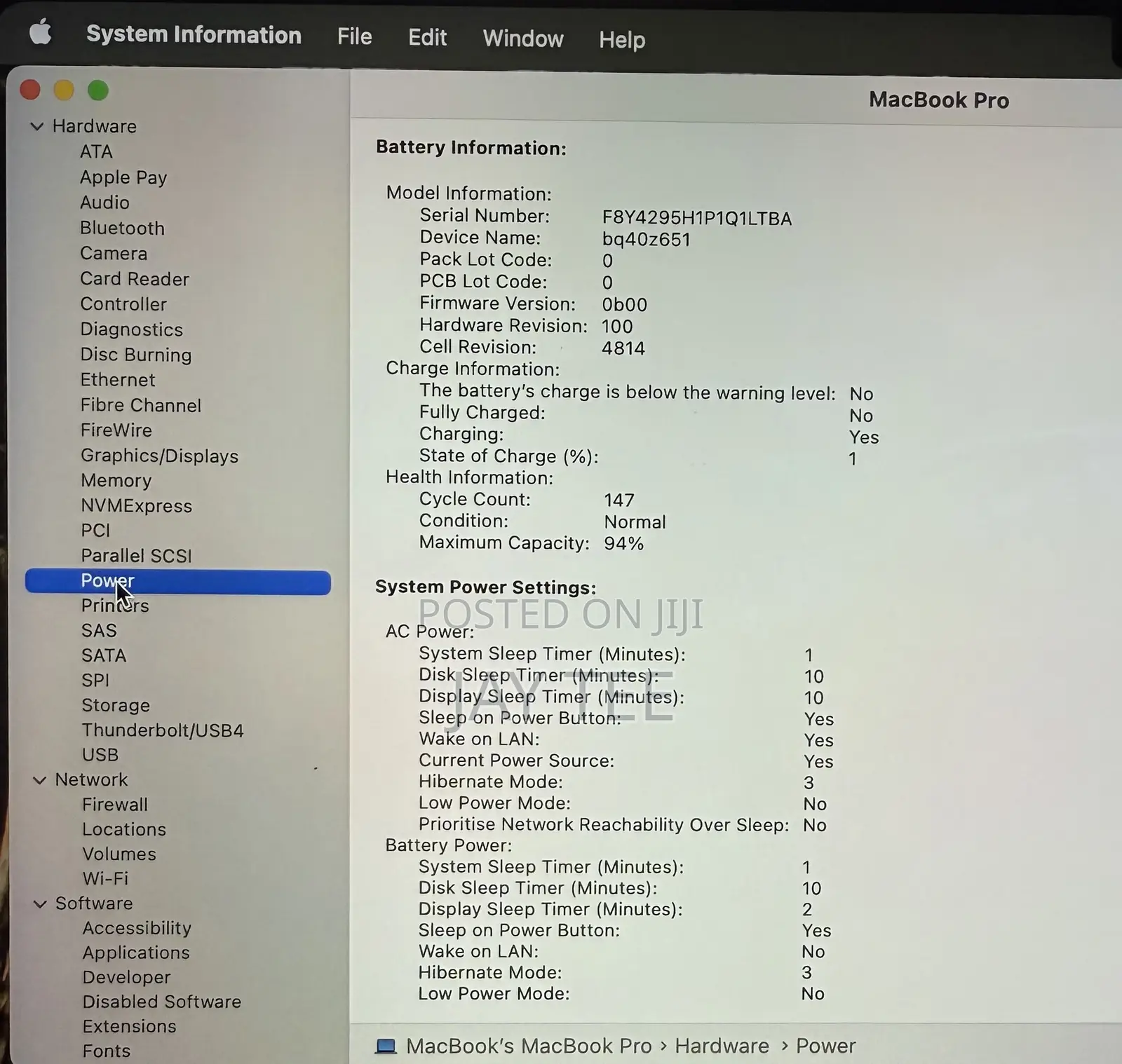Select Thunderbolt/USB4 in the sidebar
1122x1064 pixels.
pyautogui.click(x=163, y=730)
